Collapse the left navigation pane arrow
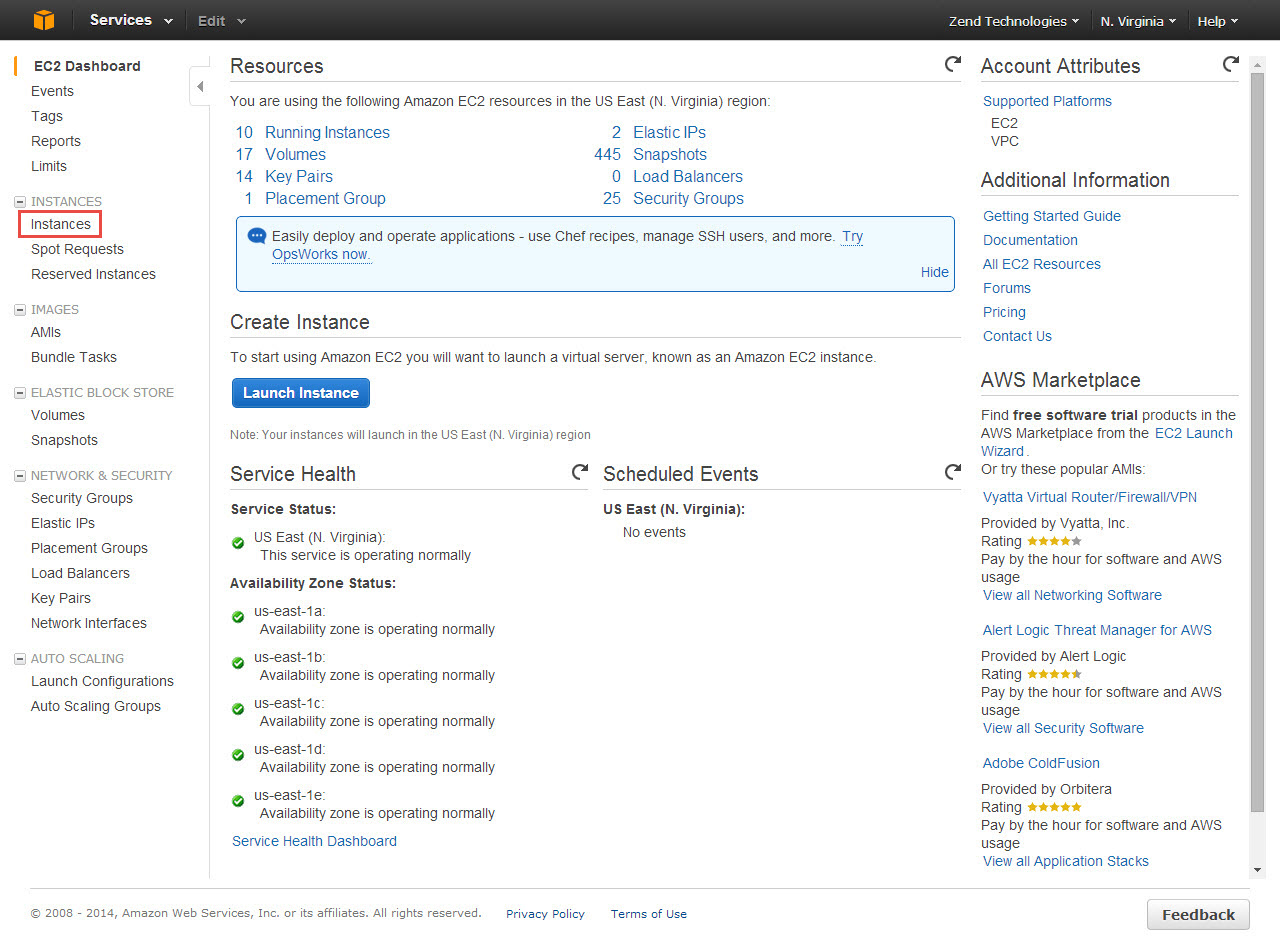Image resolution: width=1280 pixels, height=939 pixels. [200, 87]
